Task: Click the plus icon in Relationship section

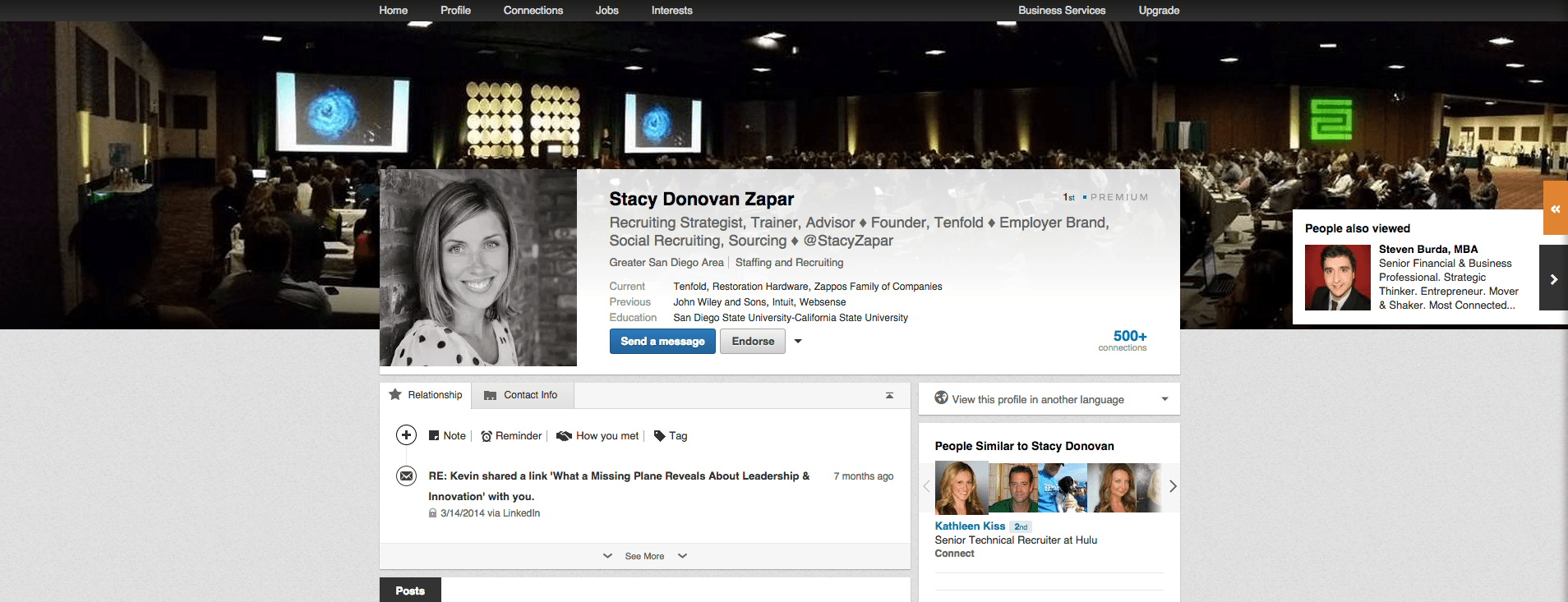Action: (x=406, y=435)
